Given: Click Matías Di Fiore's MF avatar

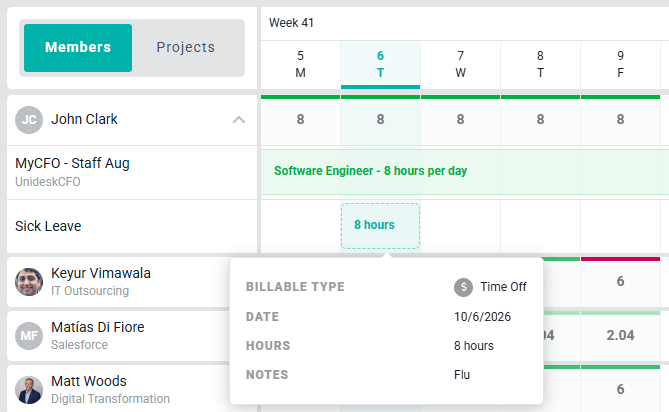Looking at the screenshot, I should point(29,336).
